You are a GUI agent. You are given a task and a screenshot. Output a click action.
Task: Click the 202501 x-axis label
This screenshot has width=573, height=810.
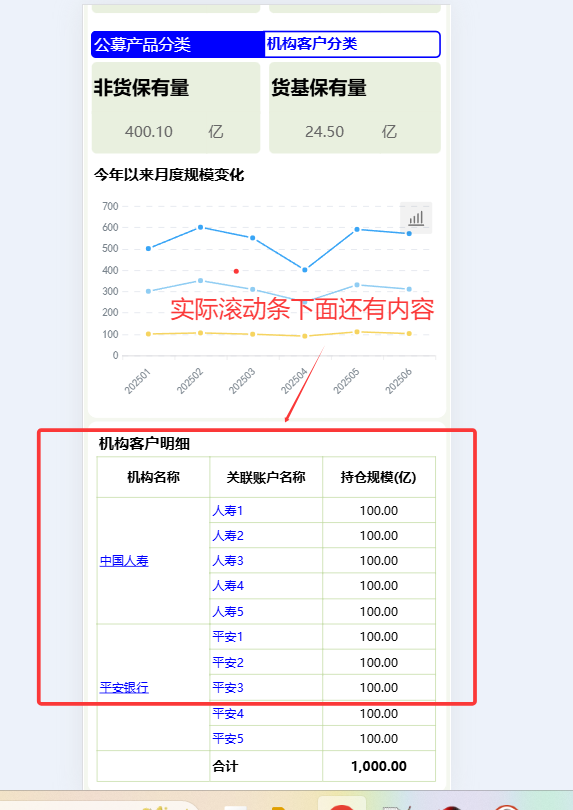[x=138, y=382]
